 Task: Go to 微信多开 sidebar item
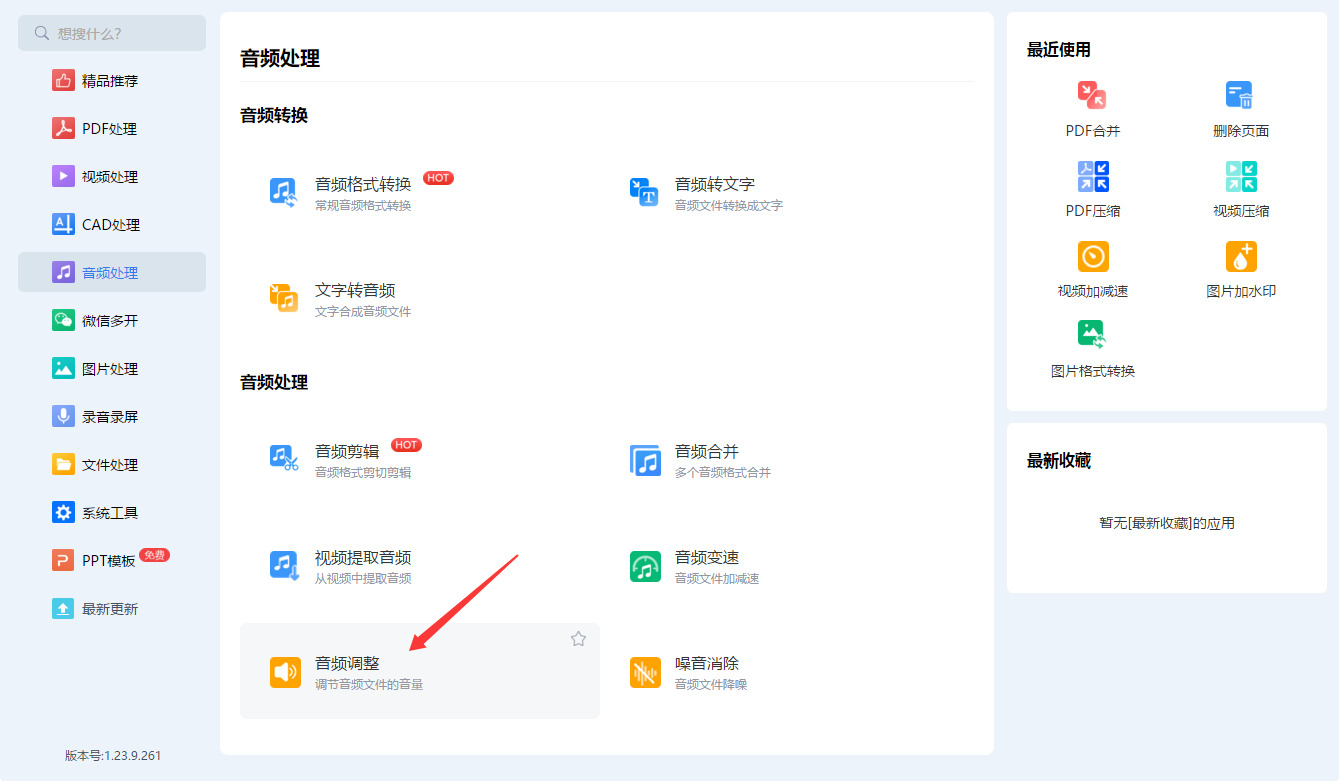(x=112, y=321)
